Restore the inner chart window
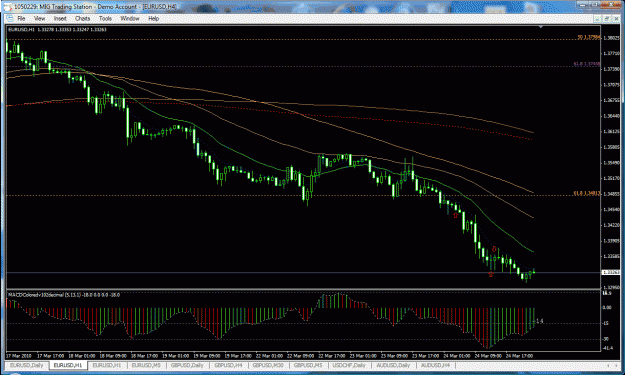The image size is (625, 375). pyautogui.click(x=607, y=19)
